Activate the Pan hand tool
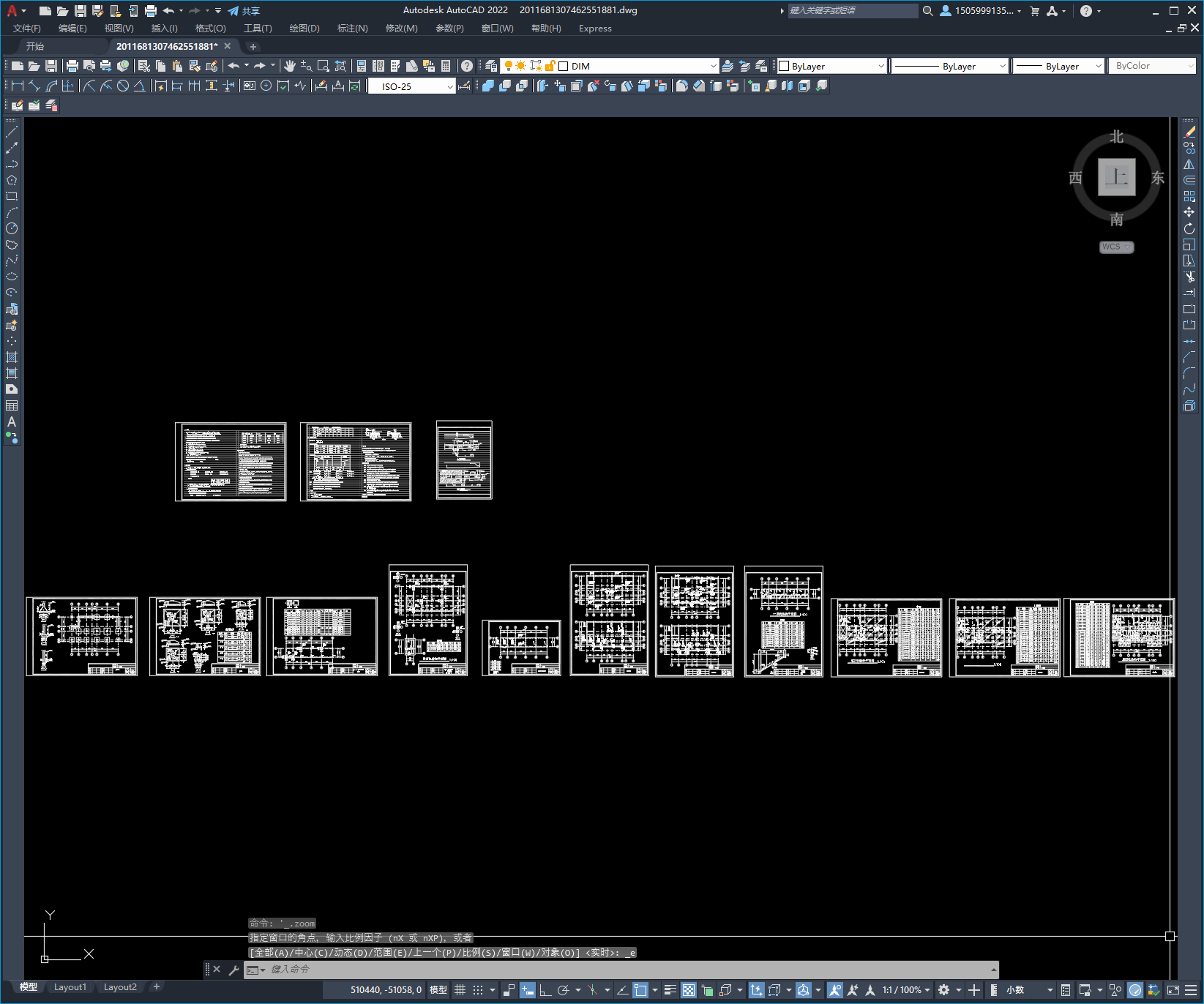This screenshot has width=1204, height=1004. (x=290, y=66)
